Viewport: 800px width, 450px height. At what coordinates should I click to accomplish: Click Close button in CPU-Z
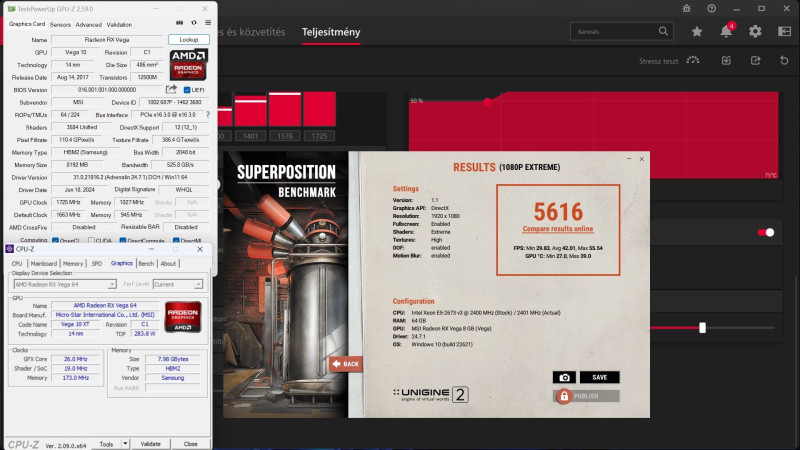tap(190, 443)
